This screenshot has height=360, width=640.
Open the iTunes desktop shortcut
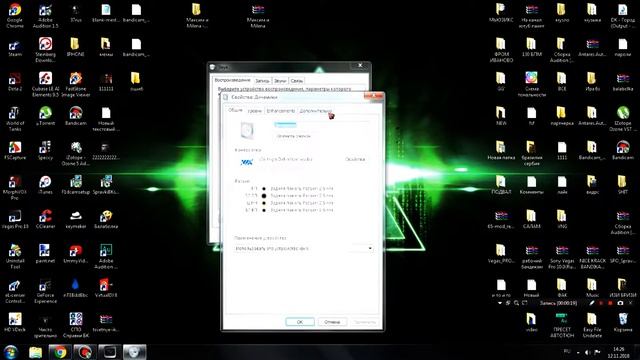click(x=45, y=184)
